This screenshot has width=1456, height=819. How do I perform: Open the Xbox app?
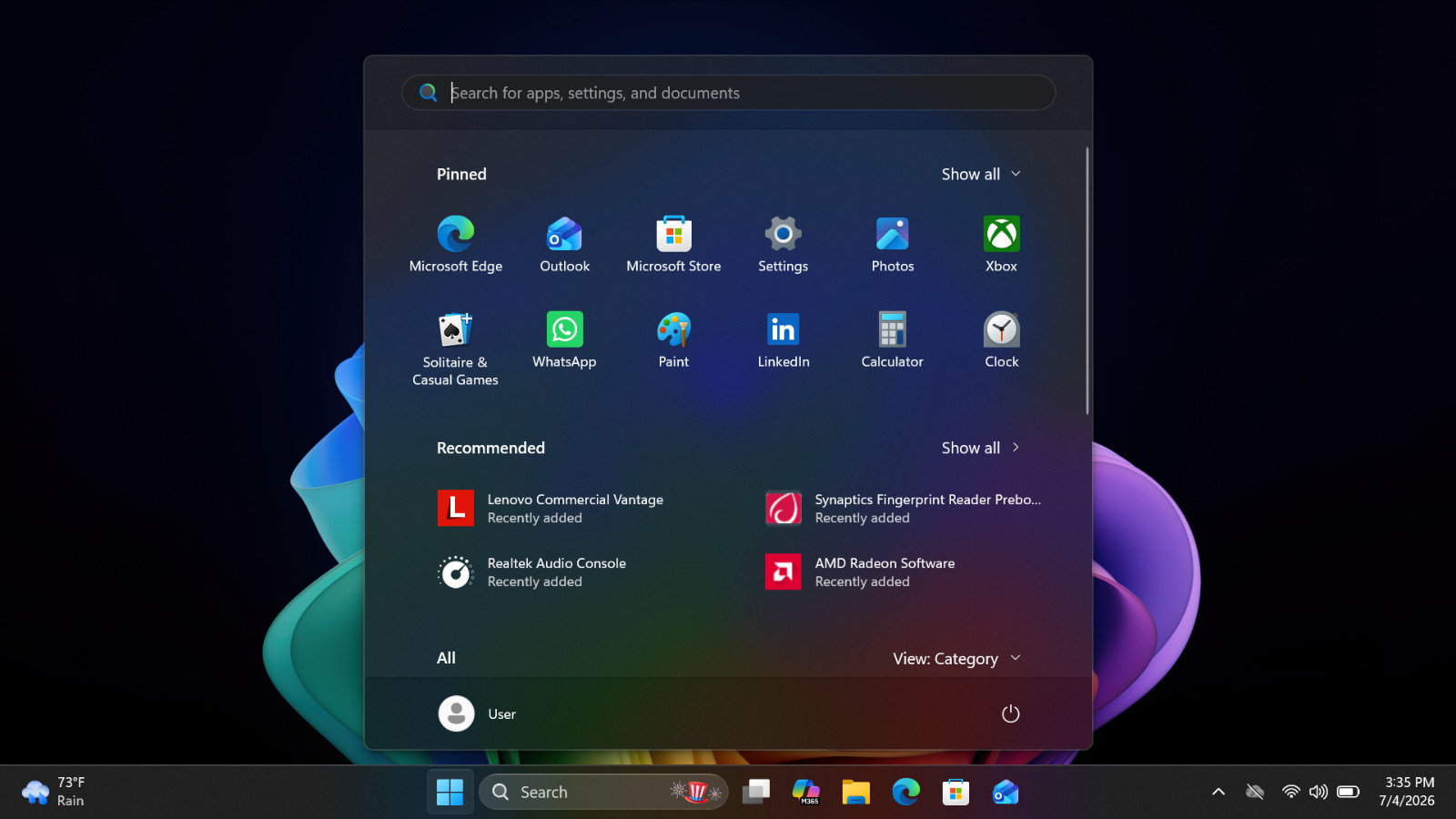point(1001,245)
